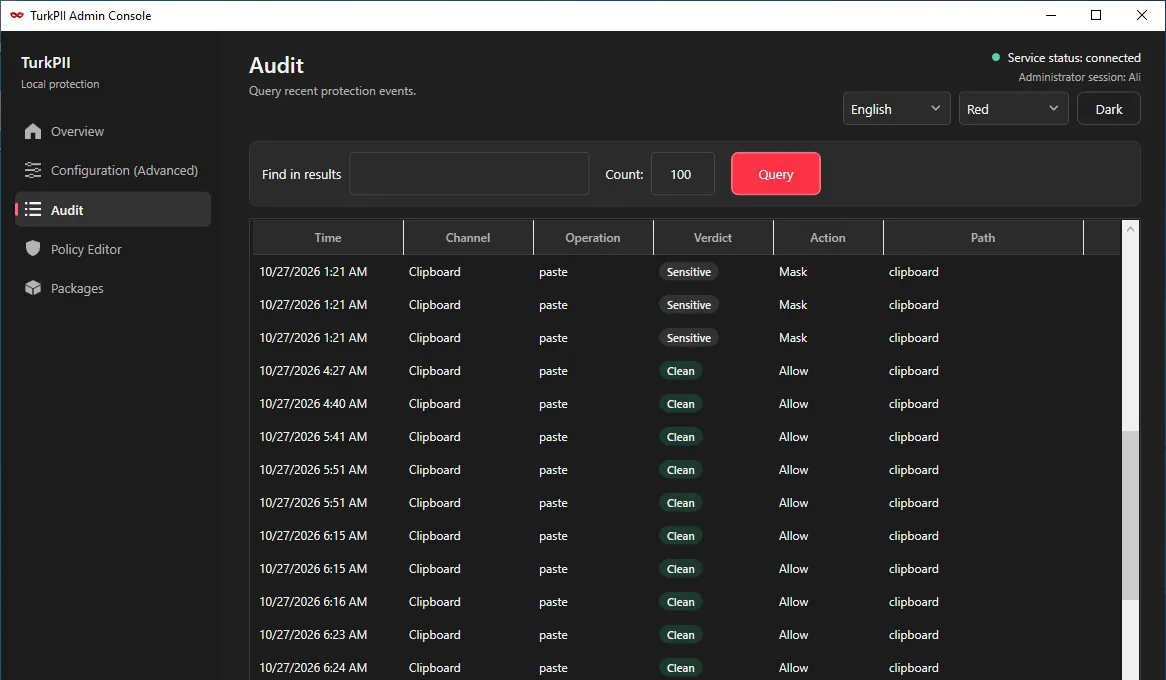Open the Policy Editor section

click(113, 249)
